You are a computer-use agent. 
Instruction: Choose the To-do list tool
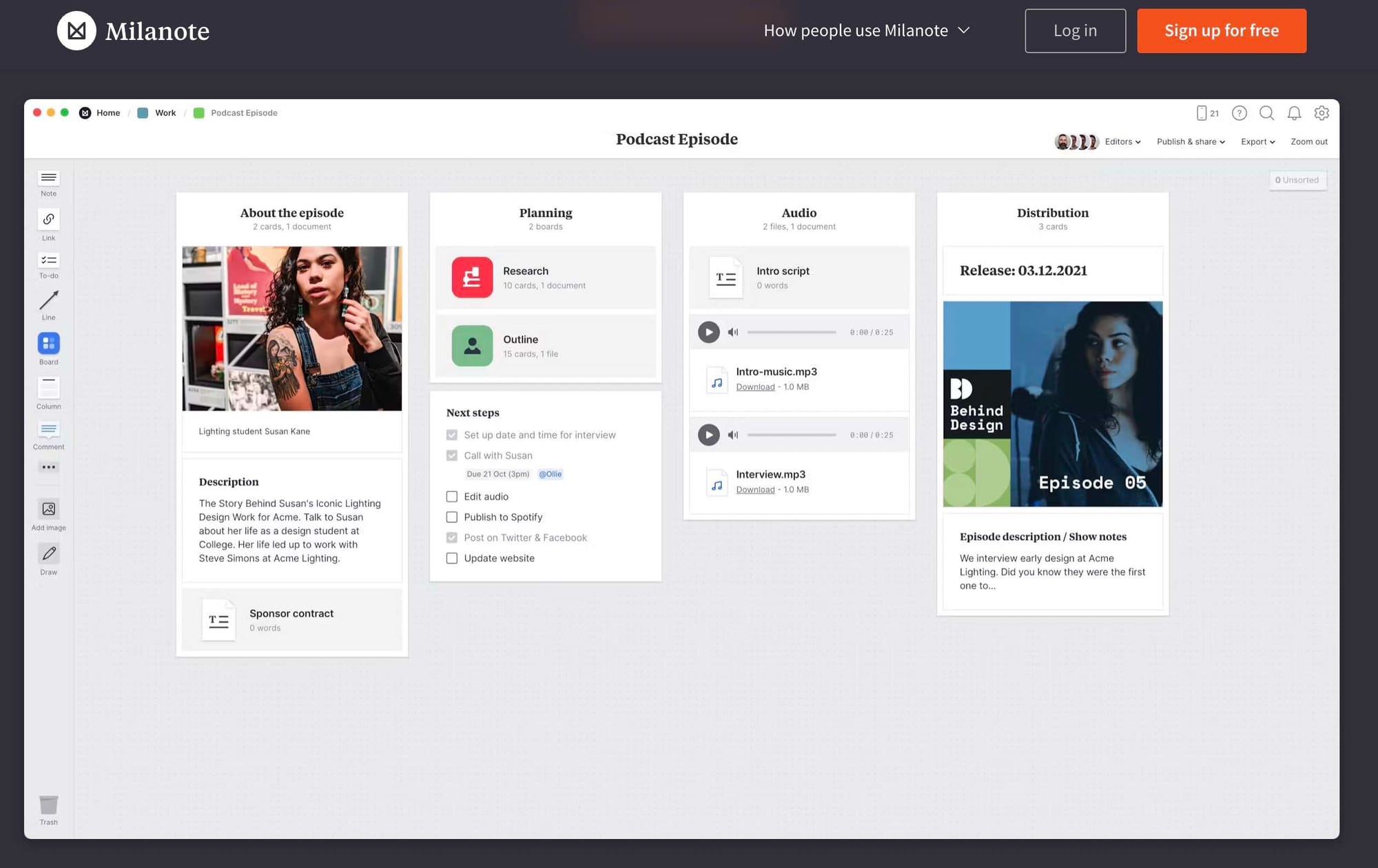(48, 260)
